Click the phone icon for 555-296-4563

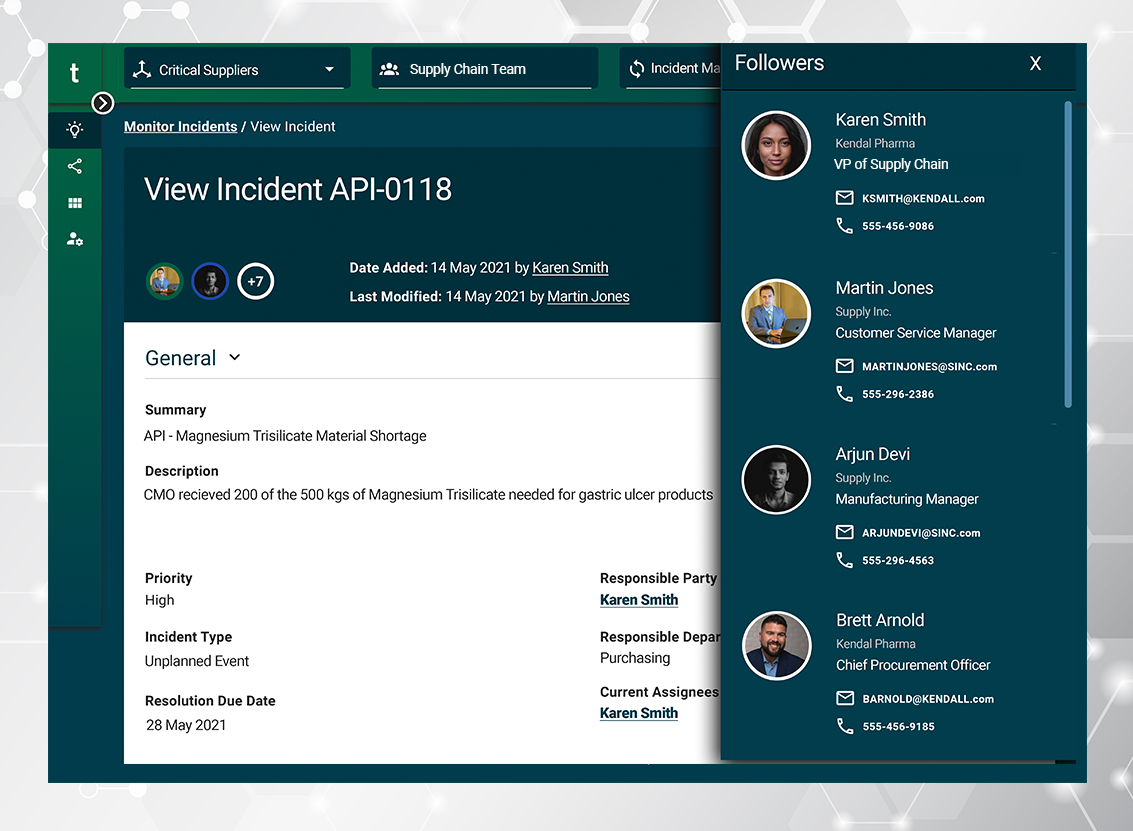845,560
